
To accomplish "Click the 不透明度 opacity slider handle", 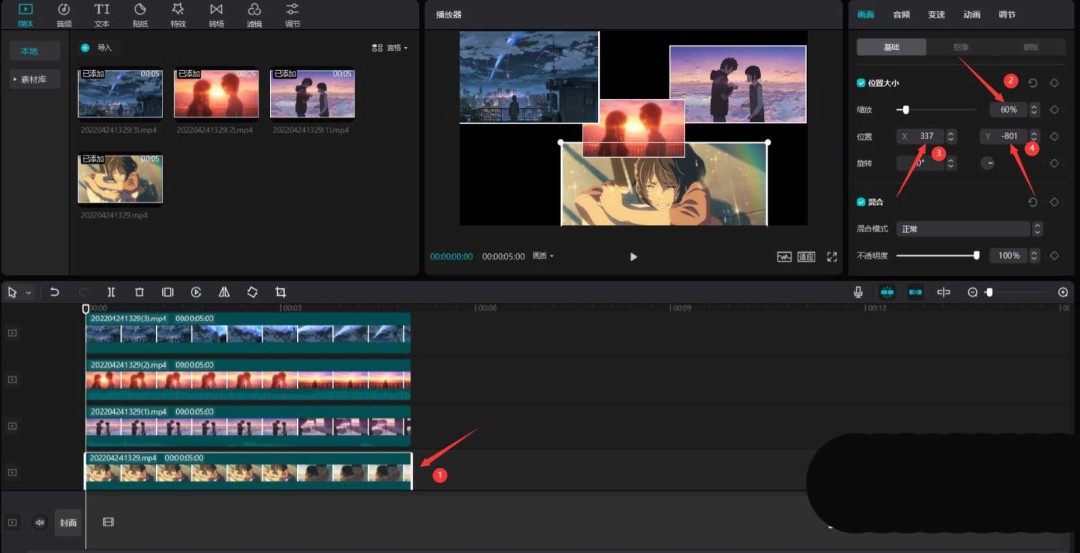I will point(976,256).
